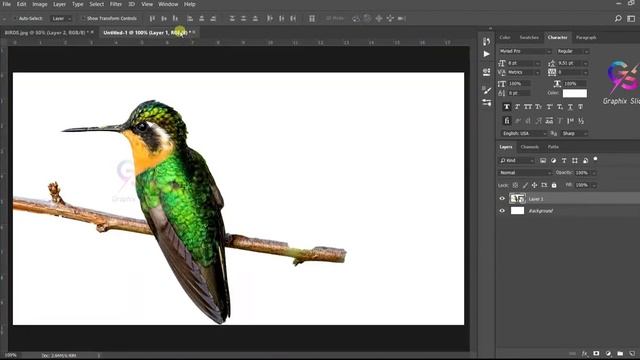
Task: Lock layer position icon
Action: [x=534, y=185]
